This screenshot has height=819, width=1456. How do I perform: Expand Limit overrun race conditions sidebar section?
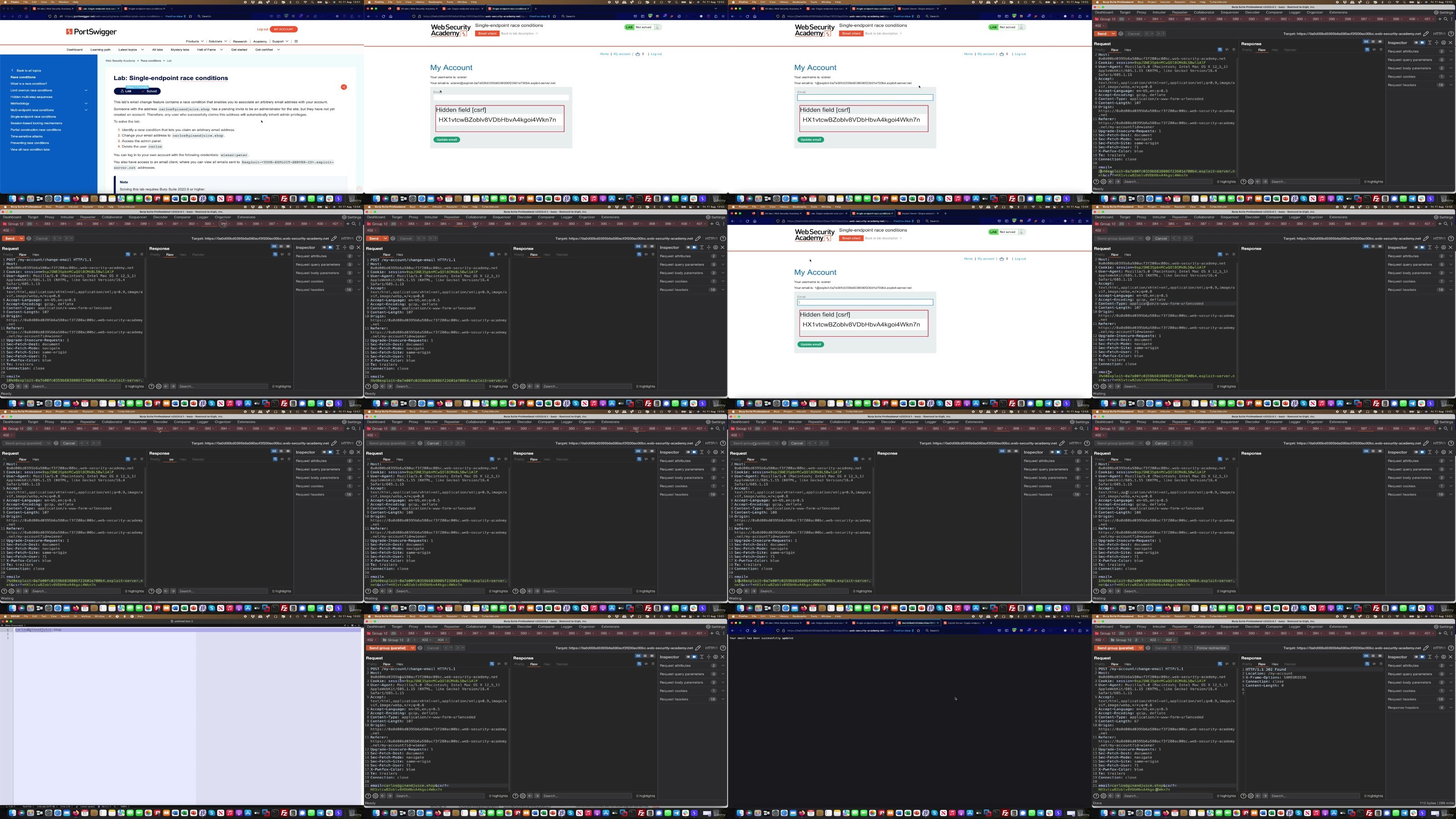[x=86, y=91]
